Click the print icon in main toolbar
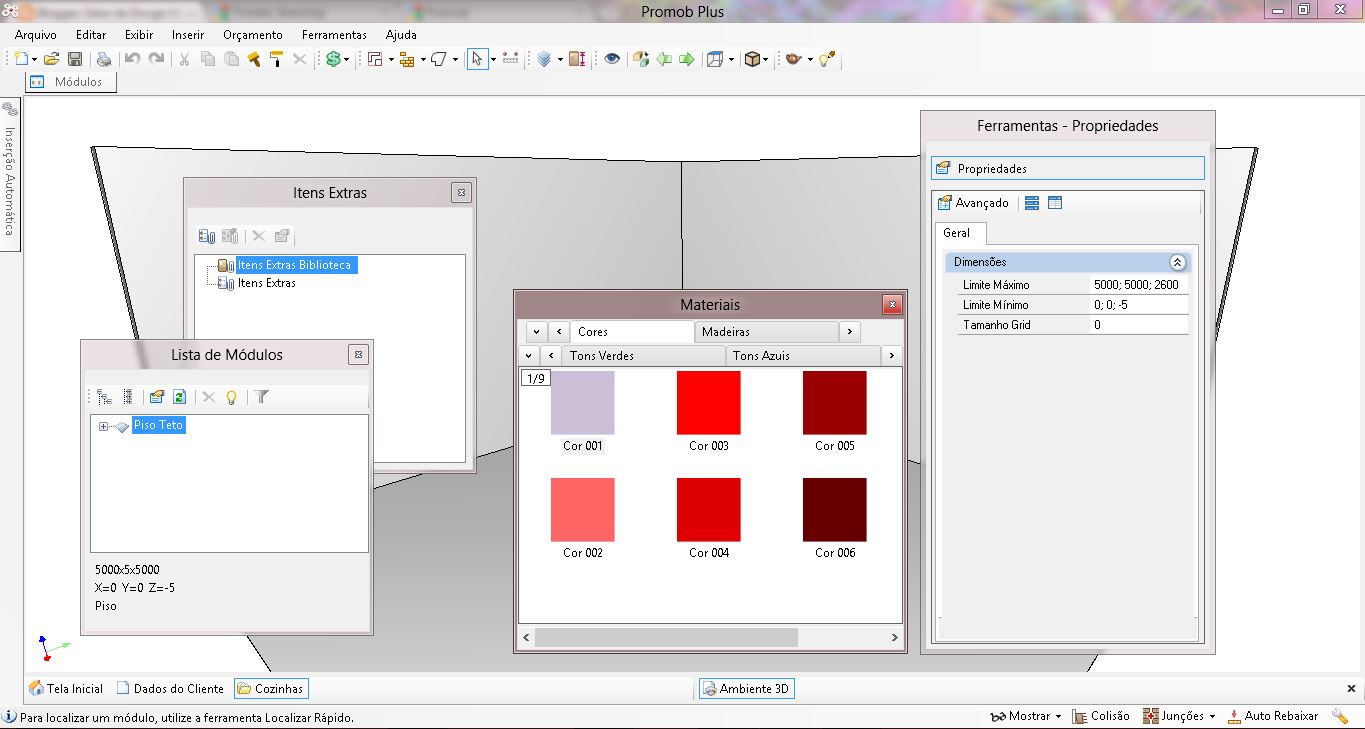The width and height of the screenshot is (1365, 729). coord(104,60)
